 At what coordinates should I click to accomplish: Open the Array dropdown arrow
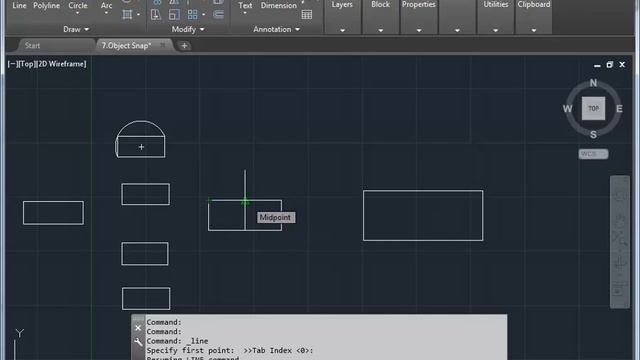[203, 15]
